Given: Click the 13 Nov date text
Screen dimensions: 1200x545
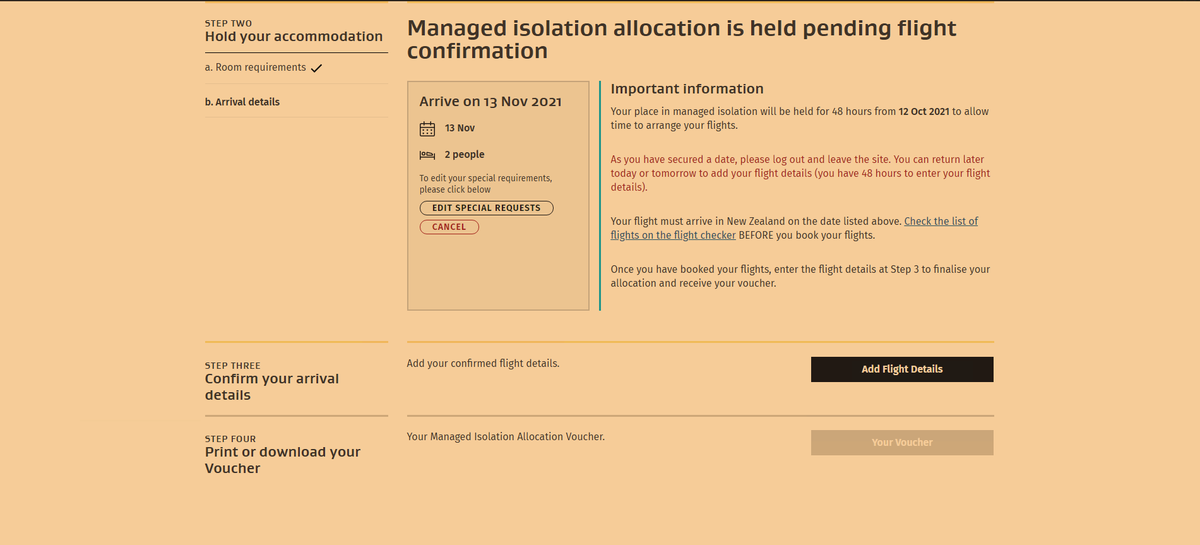Looking at the screenshot, I should point(460,128).
